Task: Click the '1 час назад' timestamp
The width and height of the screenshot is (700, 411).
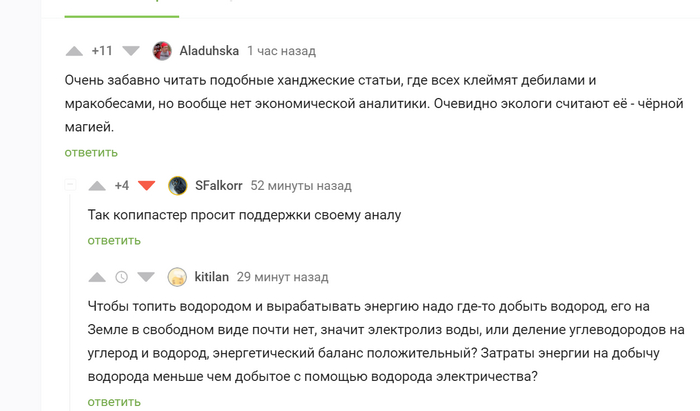Action: click(x=281, y=51)
